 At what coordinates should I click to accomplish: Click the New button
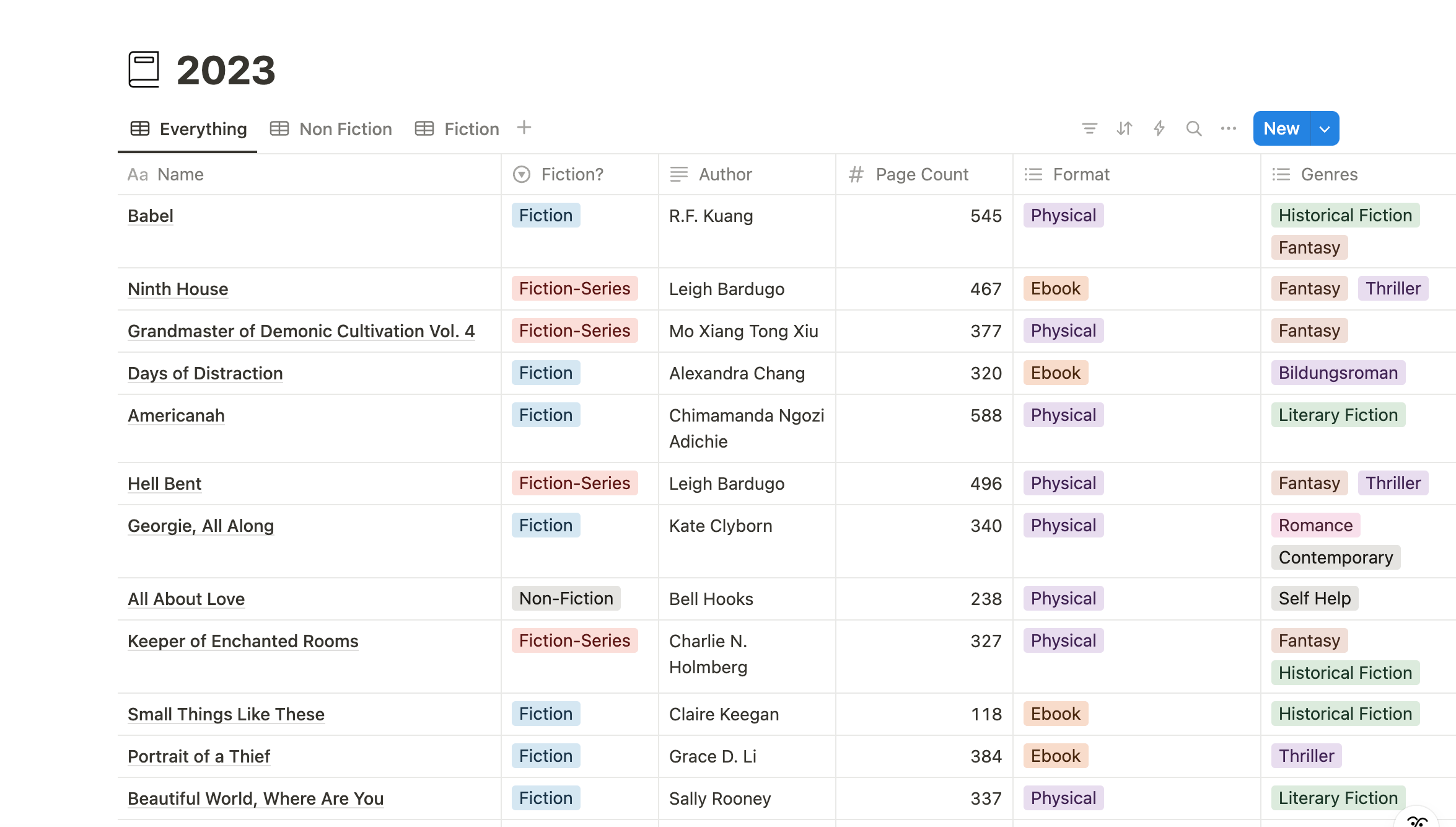[x=1281, y=128]
